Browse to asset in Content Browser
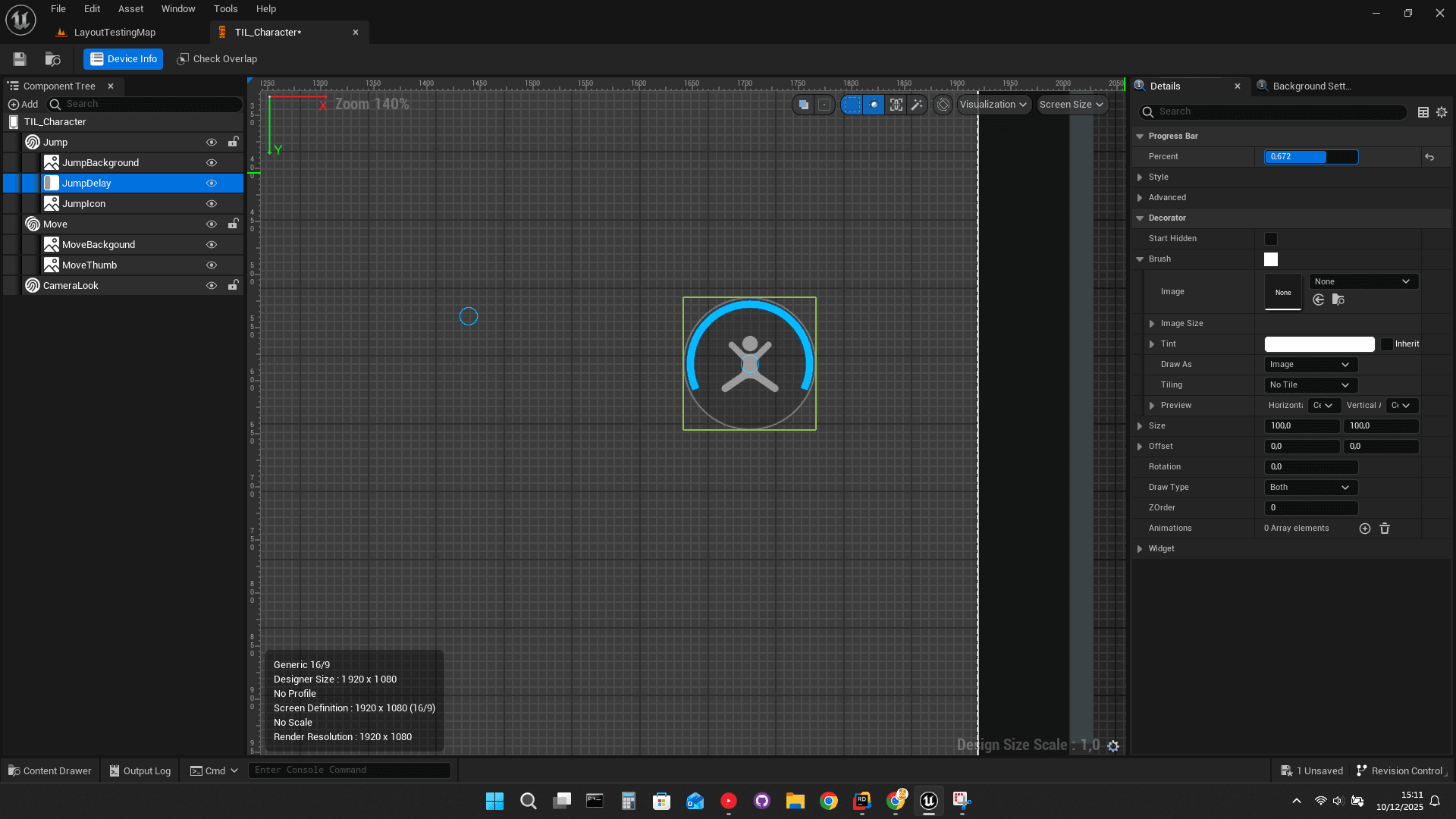This screenshot has width=1456, height=819. pyautogui.click(x=52, y=59)
